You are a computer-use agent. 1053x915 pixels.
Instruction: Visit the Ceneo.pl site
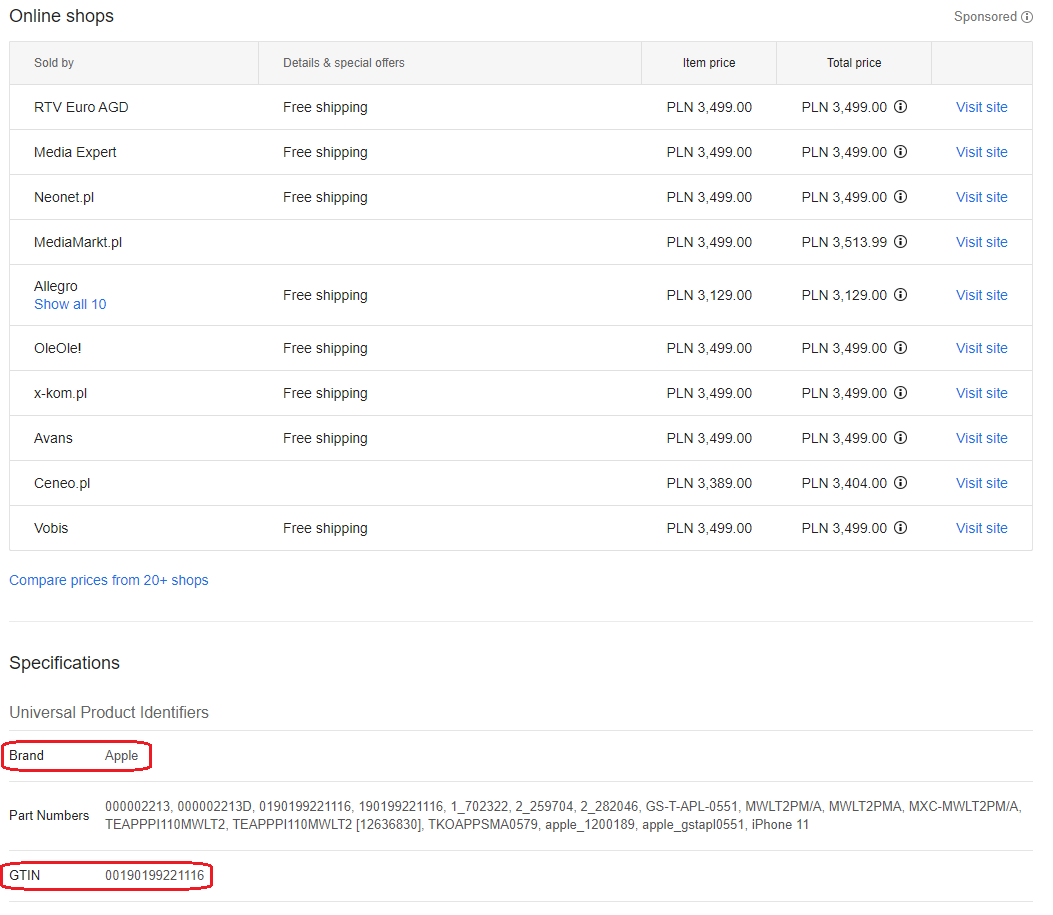(982, 483)
